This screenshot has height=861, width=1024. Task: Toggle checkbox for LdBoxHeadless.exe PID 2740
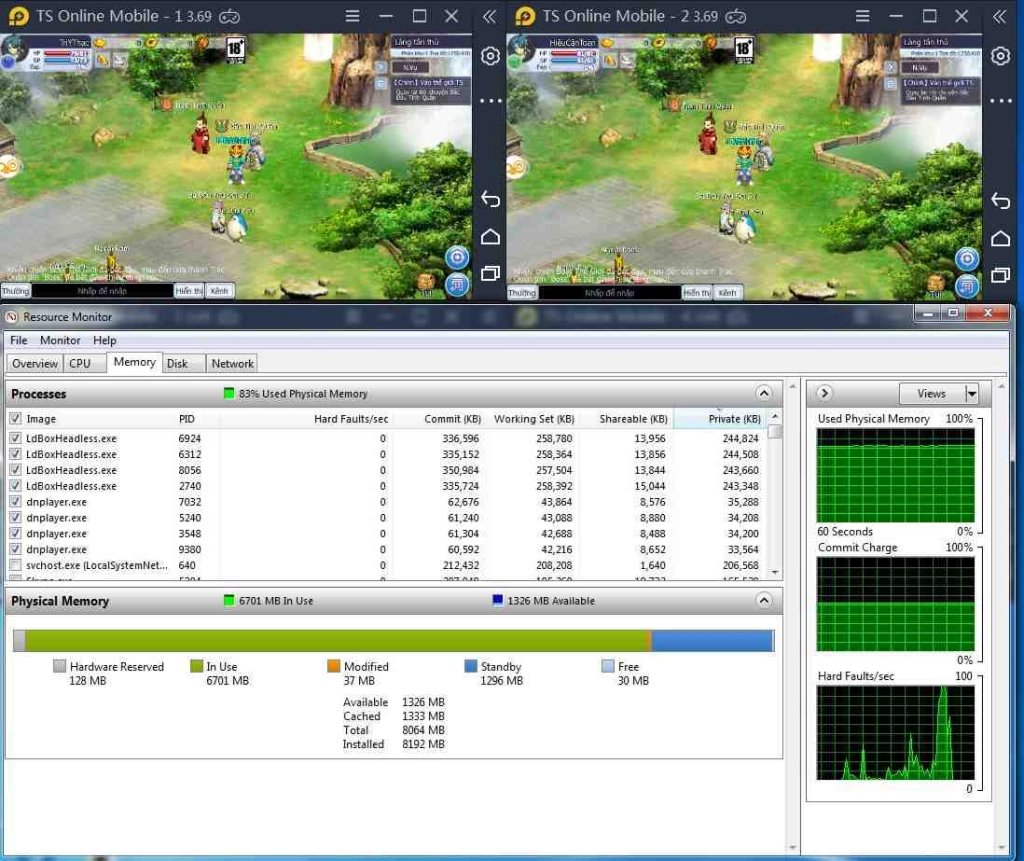point(16,485)
